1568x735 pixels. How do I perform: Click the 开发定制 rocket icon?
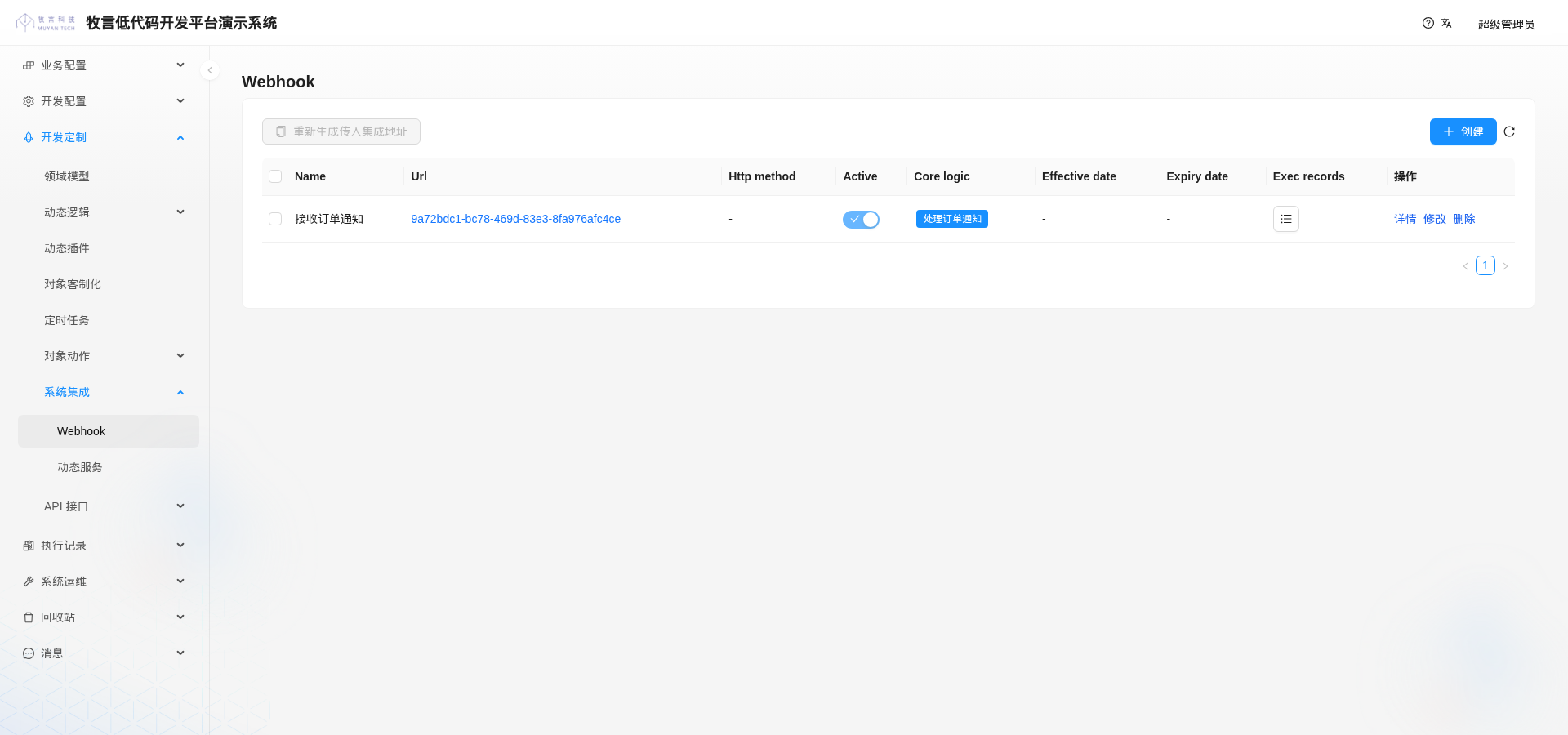click(29, 137)
